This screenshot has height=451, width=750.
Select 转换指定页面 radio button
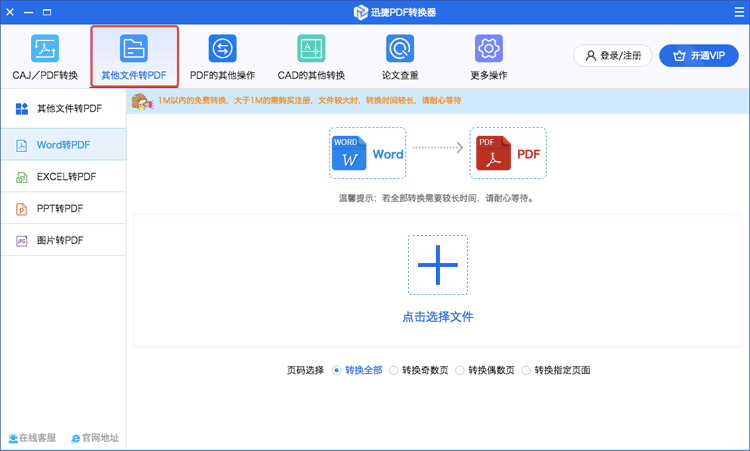[x=526, y=370]
